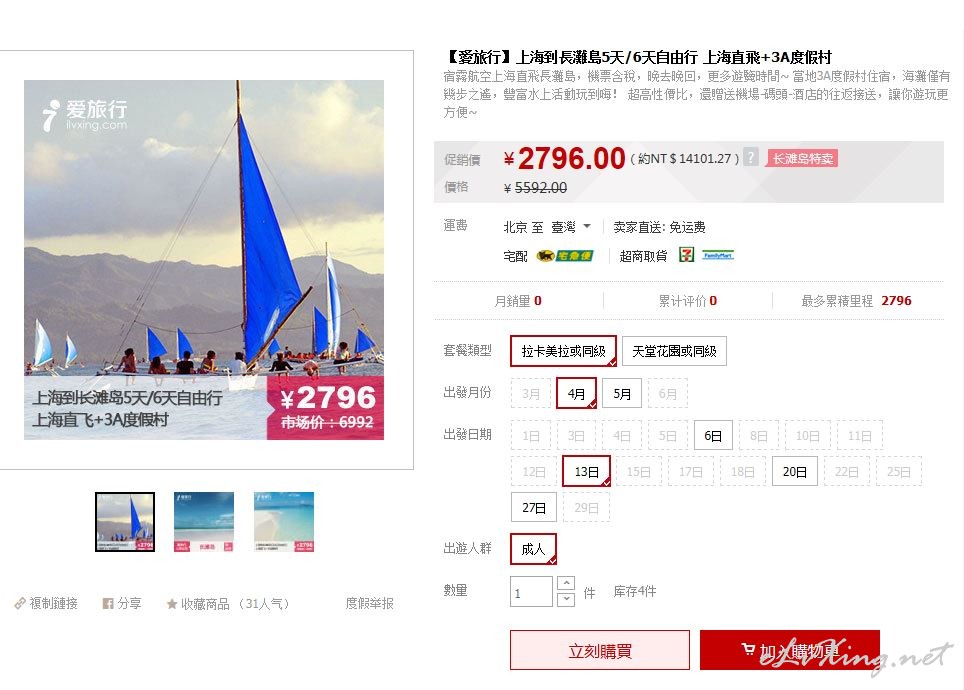Click the shopping cart icon on the 加入購物車 button
Image resolution: width=964 pixels, height=690 pixels.
pos(748,649)
